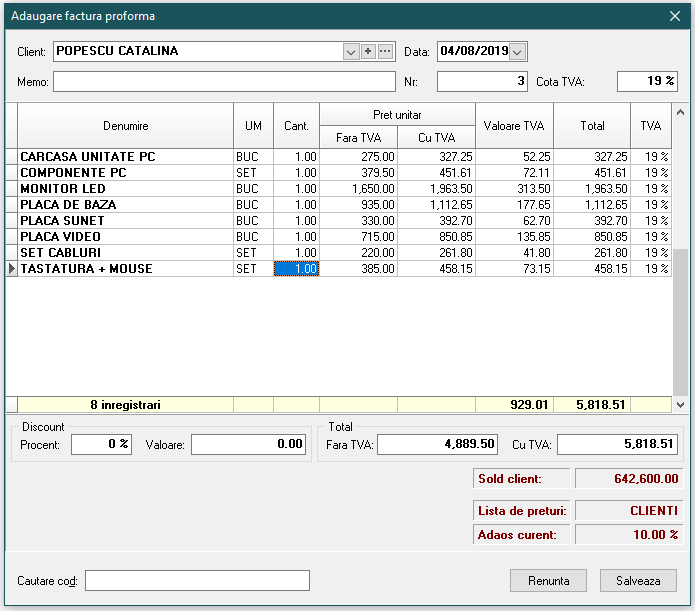Click the row indicator arrow for TASTATURA + MOUSE
The image size is (695, 611).
pos(12,269)
